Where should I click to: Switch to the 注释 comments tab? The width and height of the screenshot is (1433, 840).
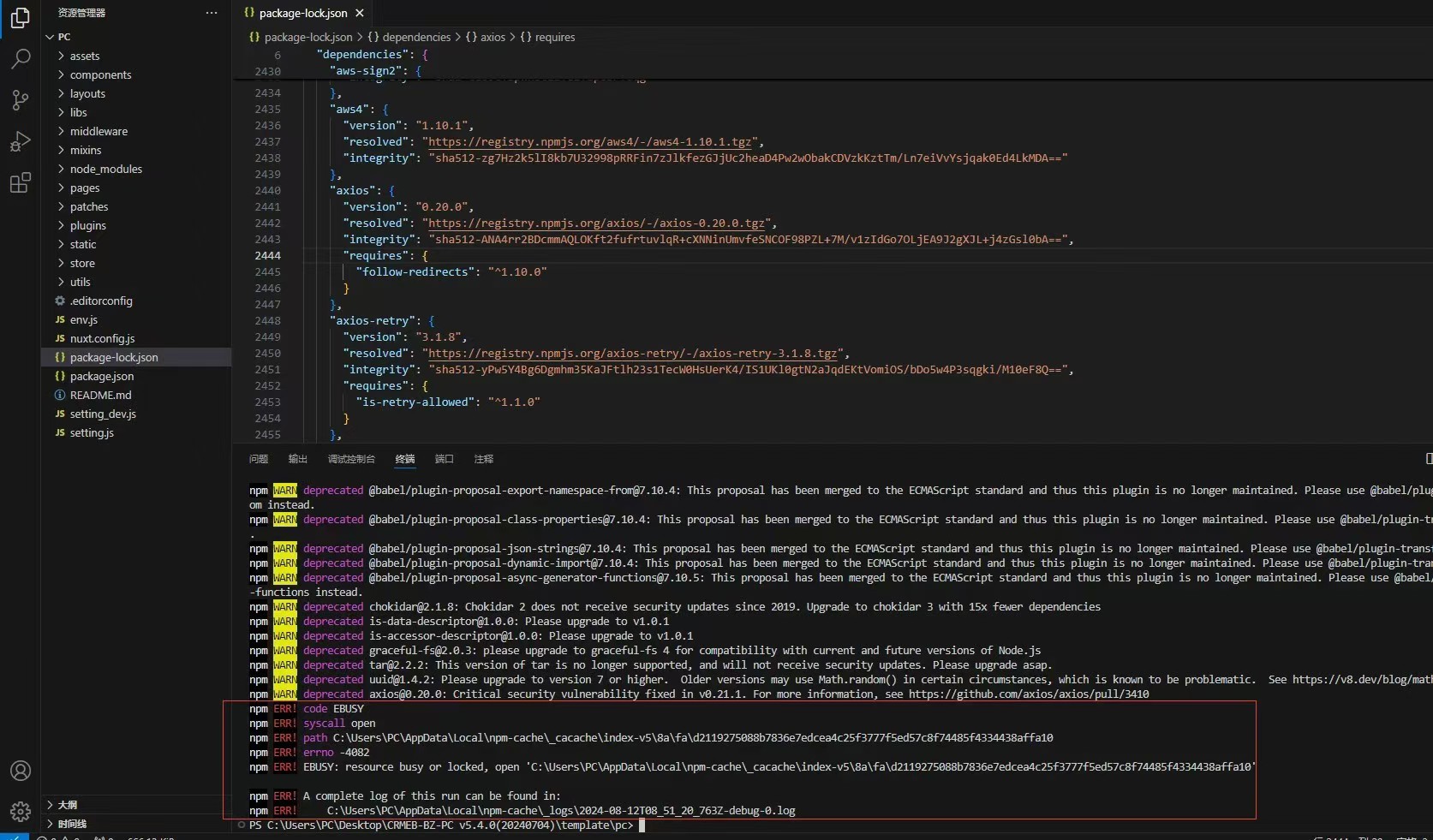click(484, 459)
